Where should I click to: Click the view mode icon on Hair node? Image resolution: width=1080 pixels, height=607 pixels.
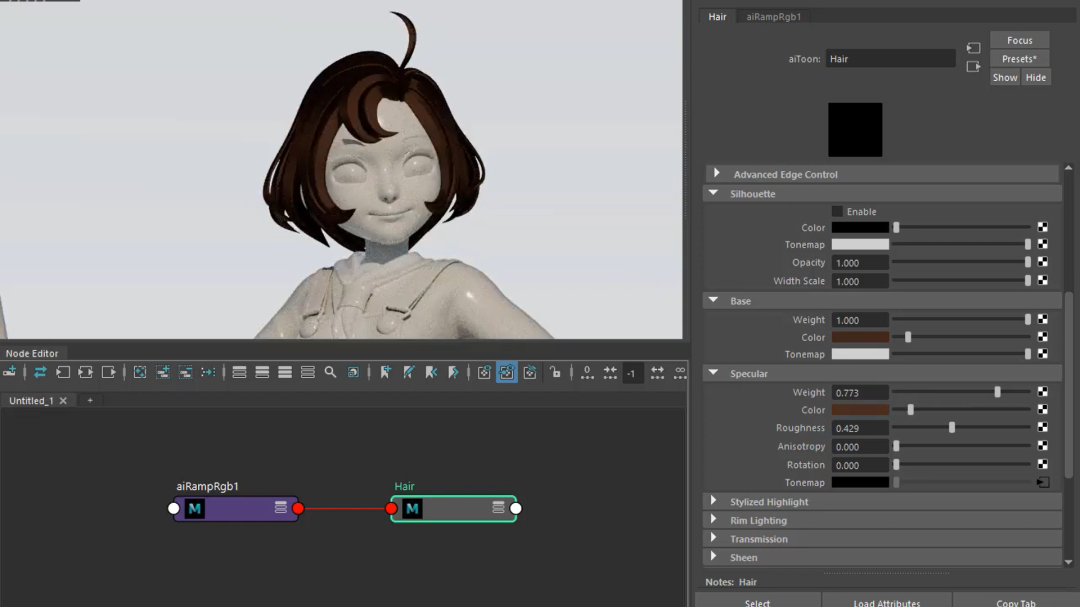[498, 508]
